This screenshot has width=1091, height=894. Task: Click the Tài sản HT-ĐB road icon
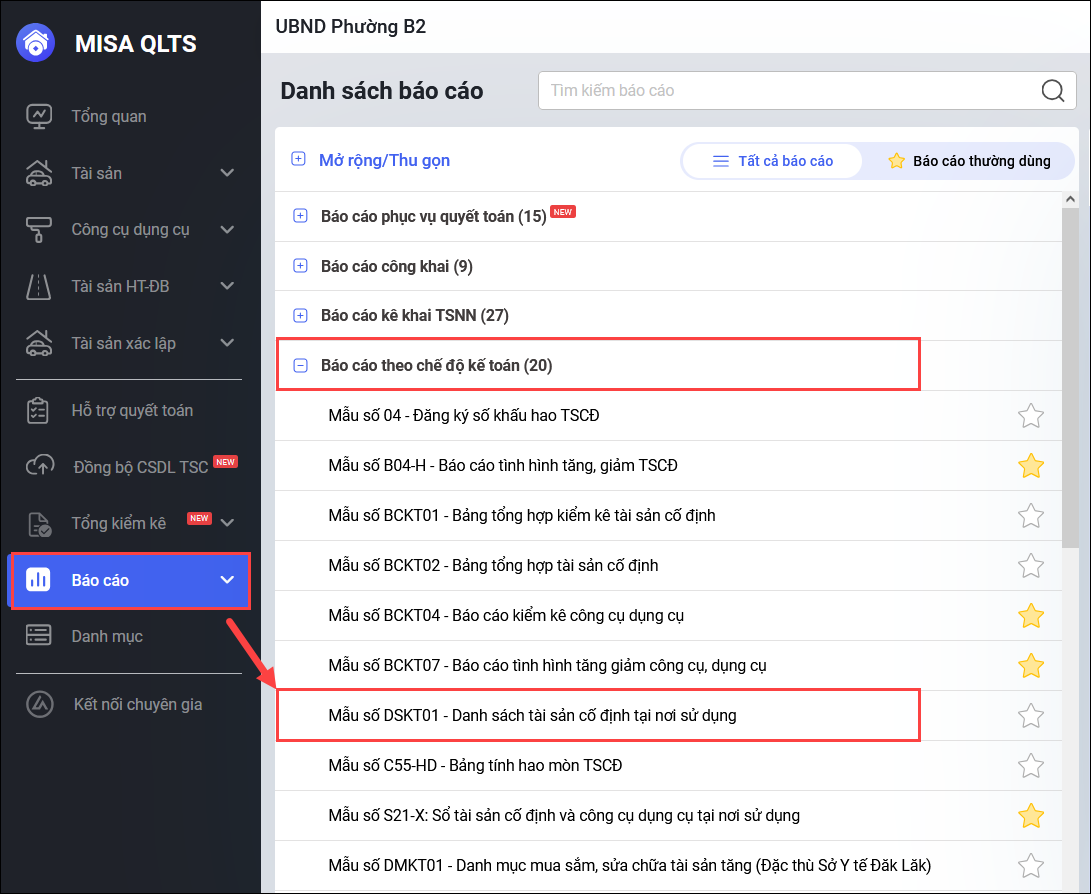pos(39,287)
